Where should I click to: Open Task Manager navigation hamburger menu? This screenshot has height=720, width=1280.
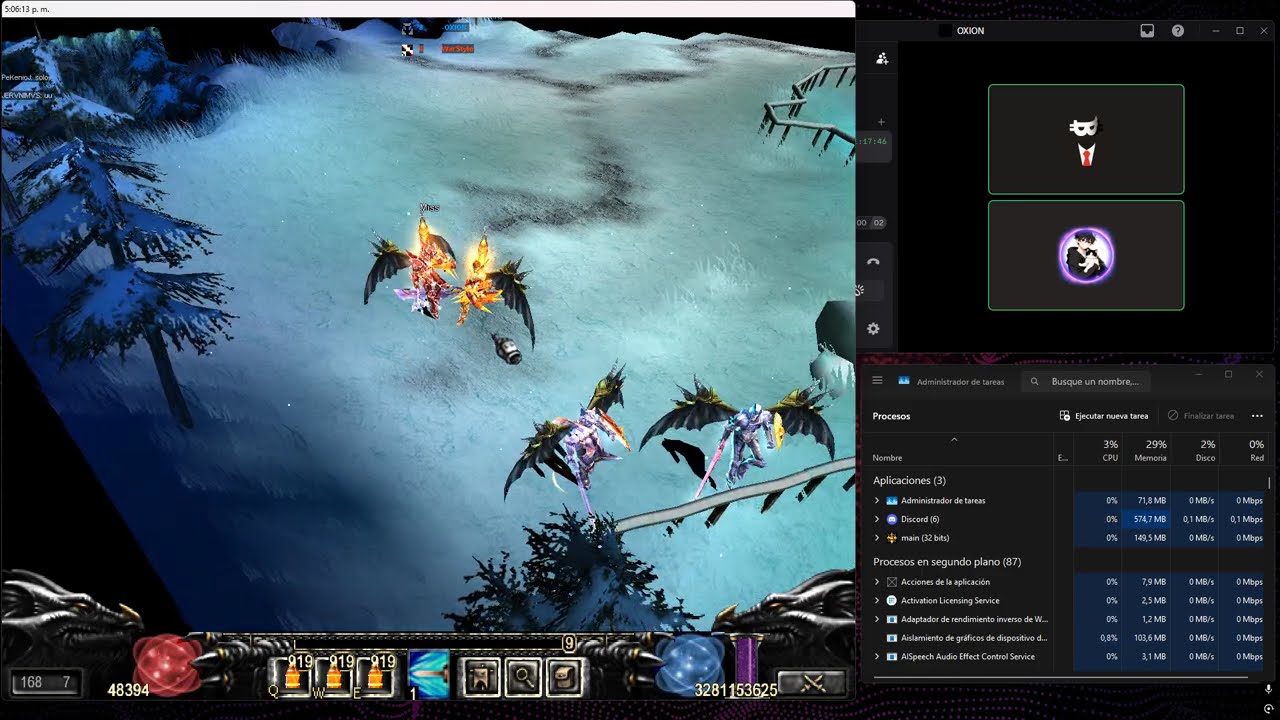click(x=877, y=381)
